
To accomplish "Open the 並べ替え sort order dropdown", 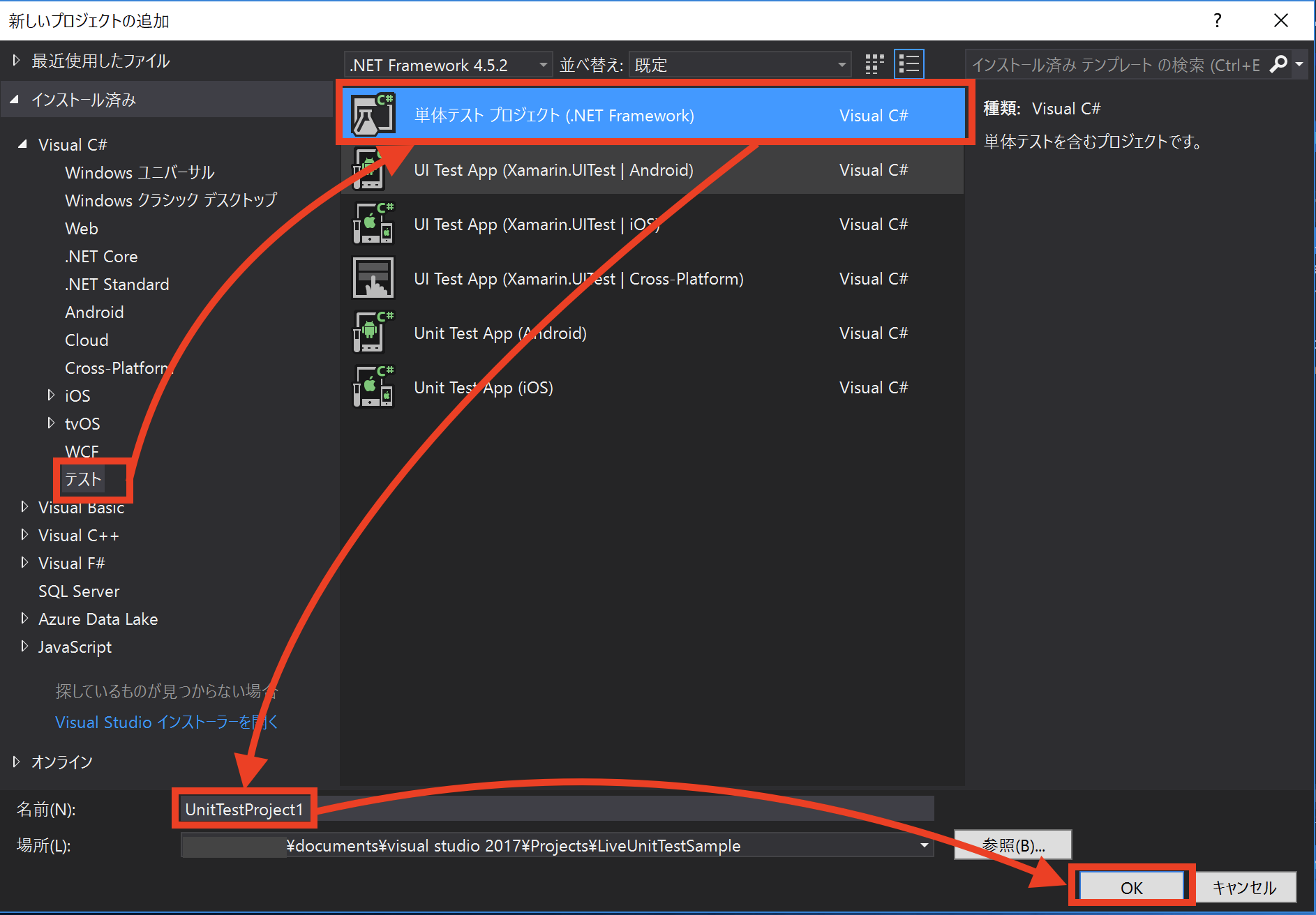I will tap(740, 65).
